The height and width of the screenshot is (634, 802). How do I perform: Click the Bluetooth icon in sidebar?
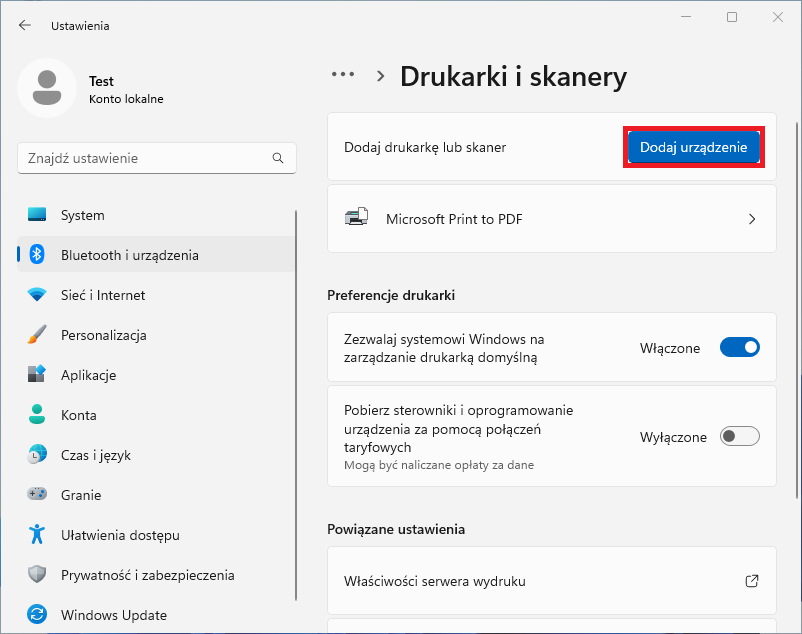(37, 254)
